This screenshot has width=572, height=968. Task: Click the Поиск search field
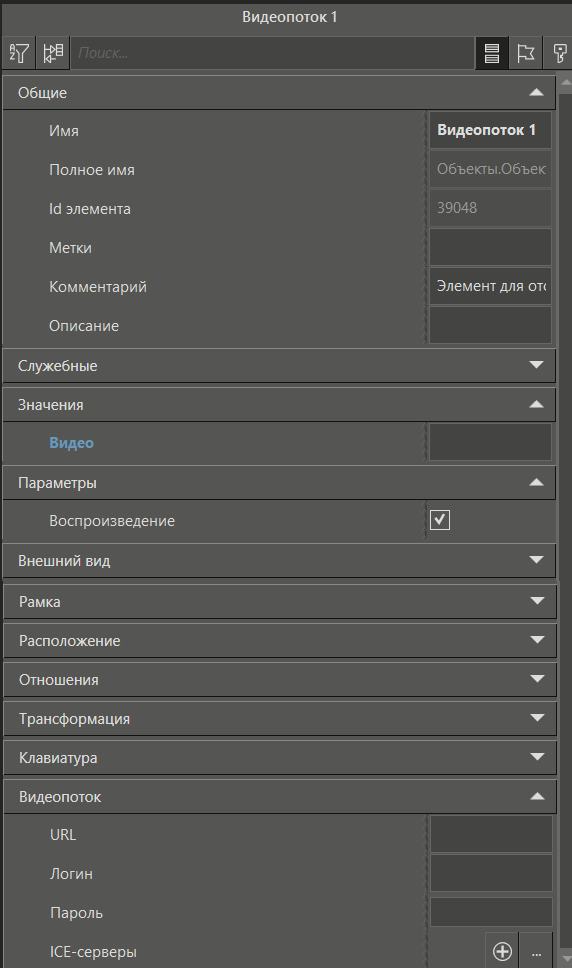coord(272,53)
